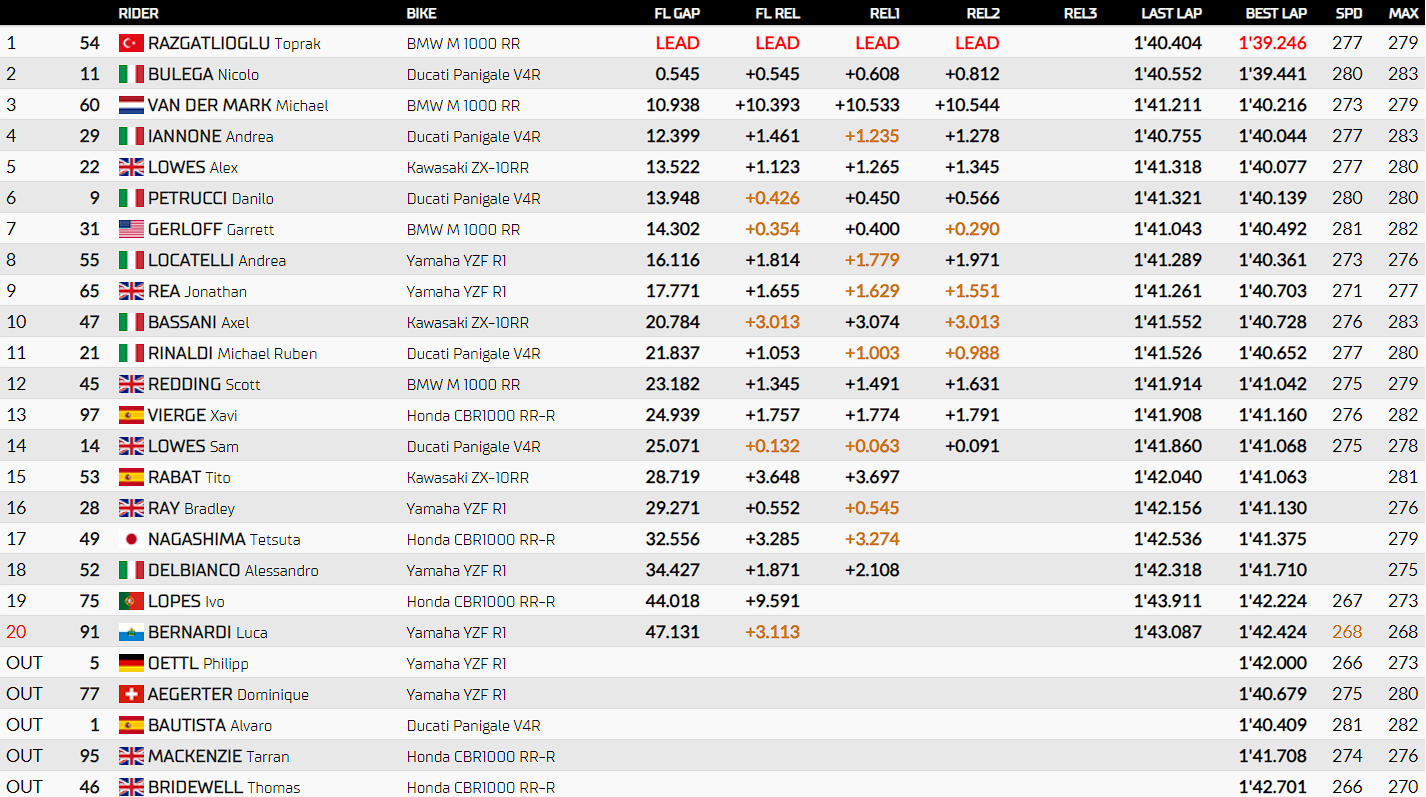Click the Portuguese flag beside Lopes
This screenshot has width=1426, height=797.
coord(131,601)
